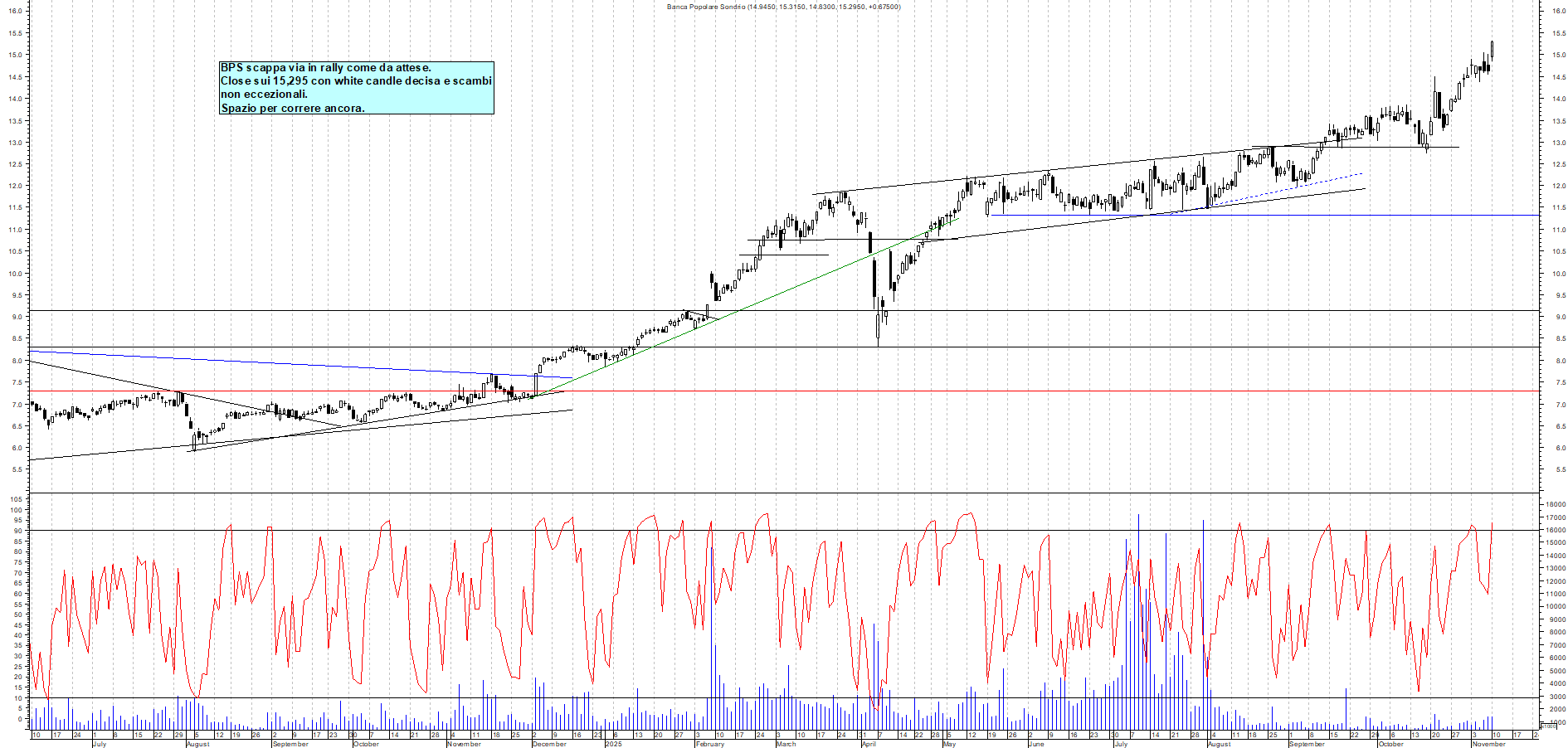
Task: Click the 2025 label on the date axis
Action: [614, 744]
